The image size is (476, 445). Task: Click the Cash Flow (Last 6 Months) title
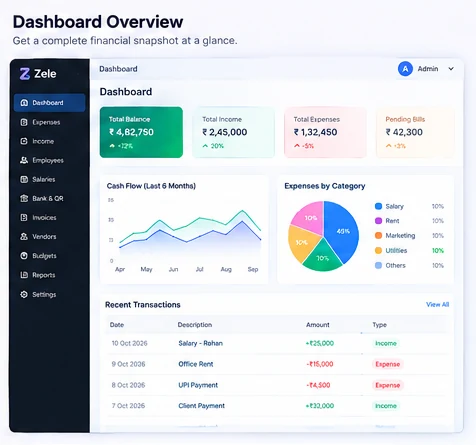click(151, 186)
